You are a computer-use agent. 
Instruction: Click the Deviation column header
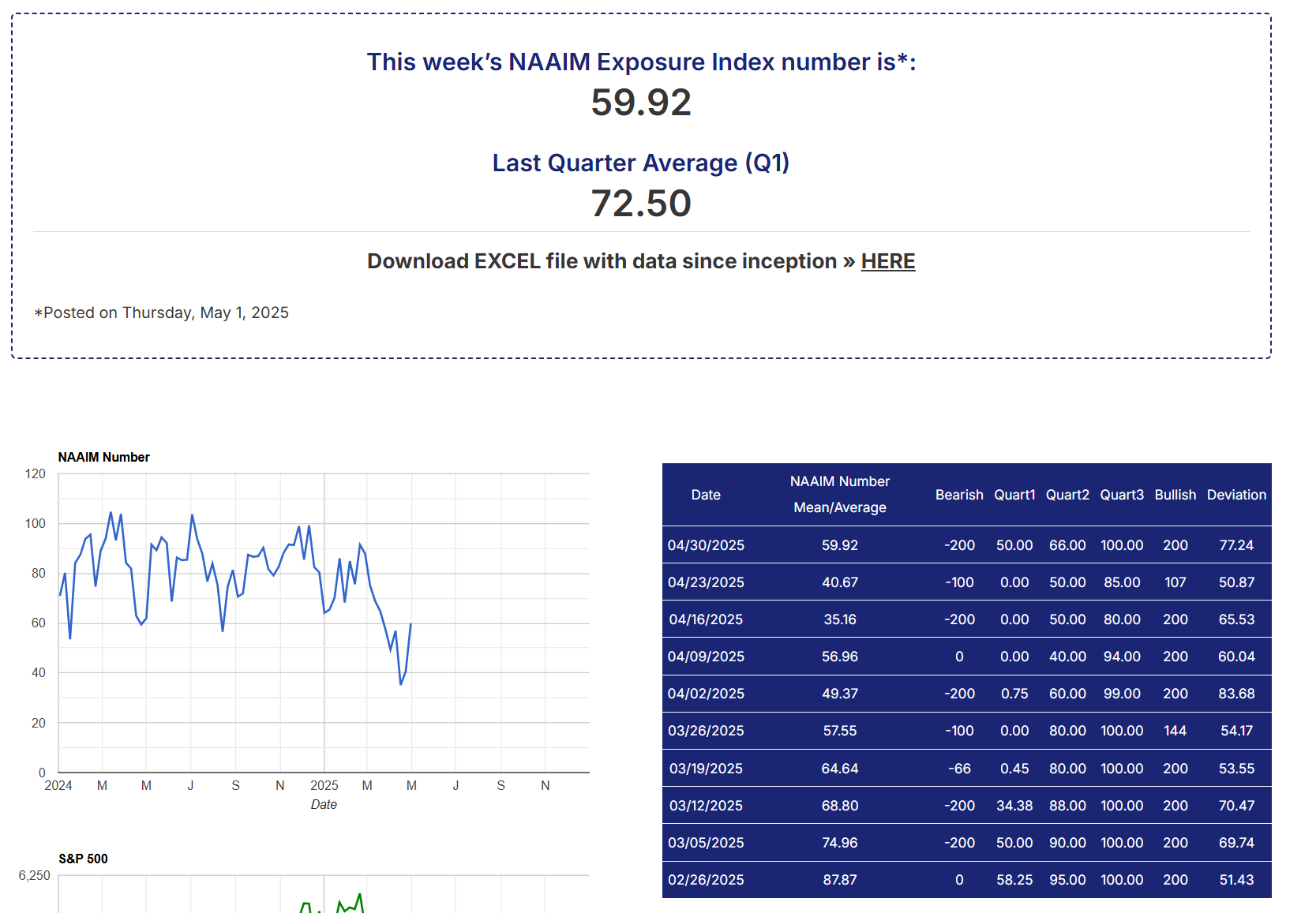[1236, 495]
